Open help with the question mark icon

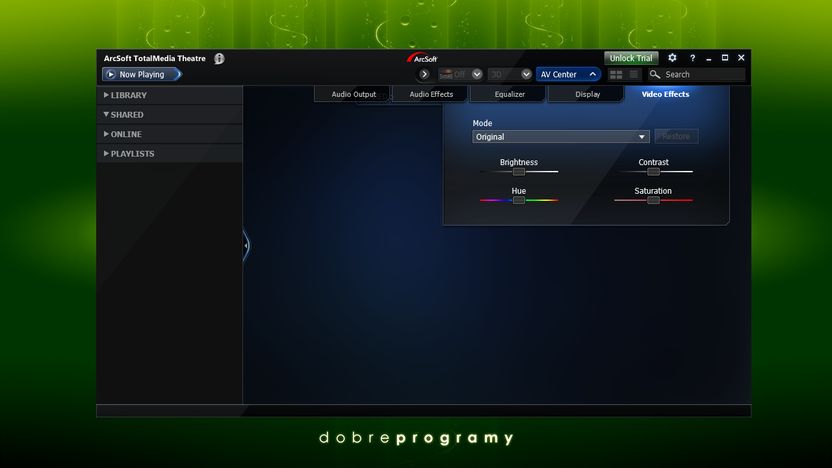click(x=692, y=58)
